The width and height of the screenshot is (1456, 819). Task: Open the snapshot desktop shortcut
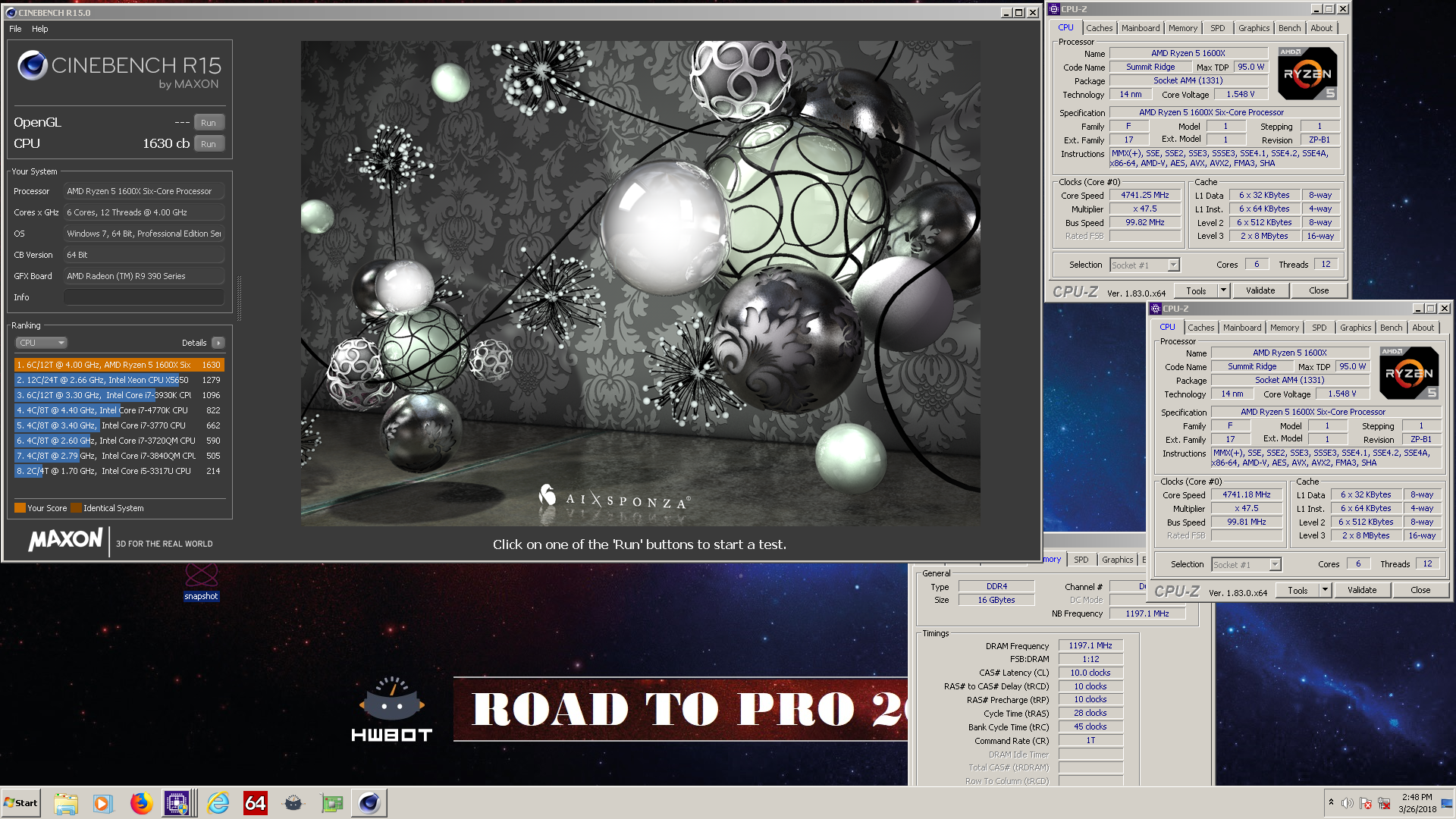click(201, 581)
